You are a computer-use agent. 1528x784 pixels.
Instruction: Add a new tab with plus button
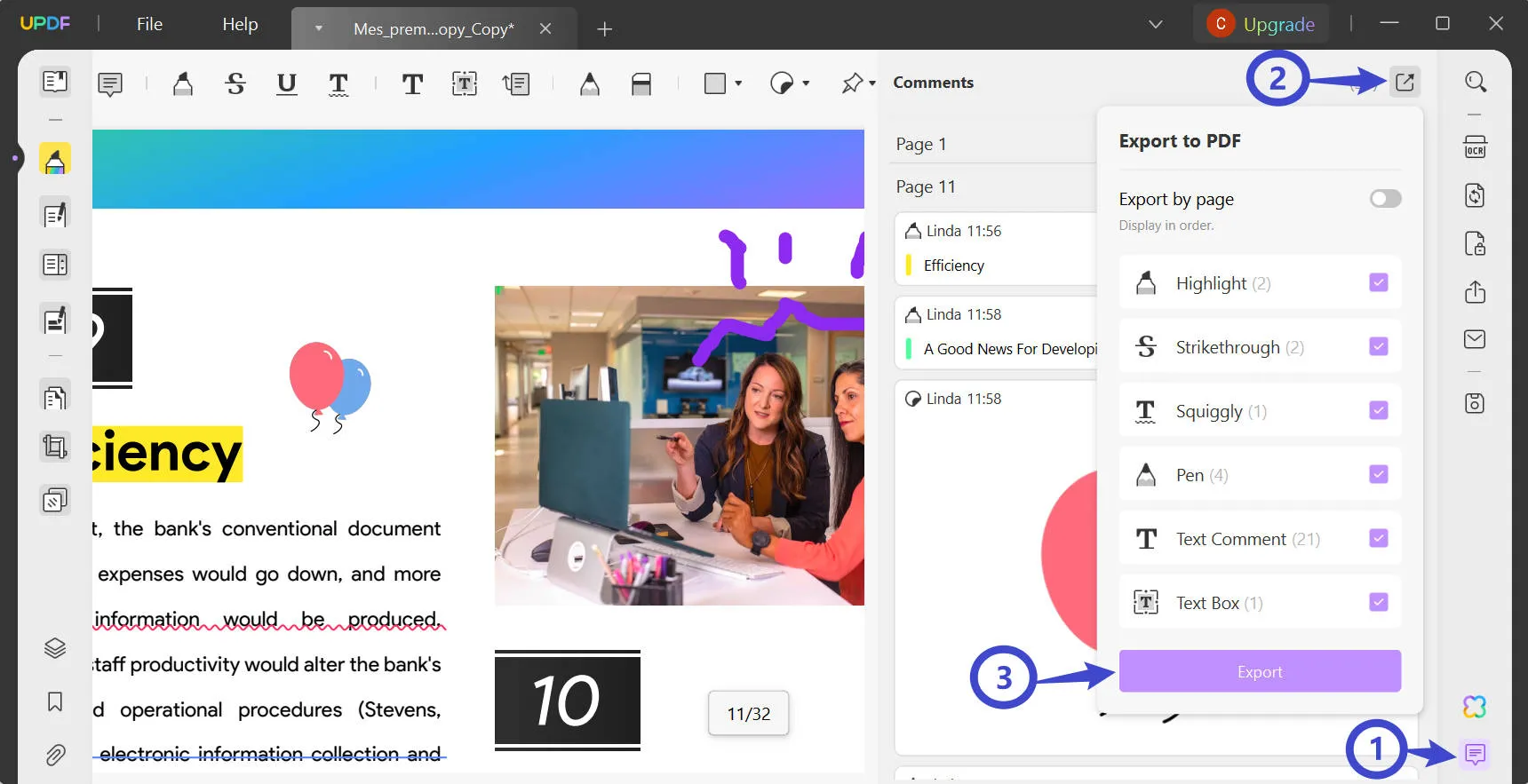pyautogui.click(x=604, y=29)
